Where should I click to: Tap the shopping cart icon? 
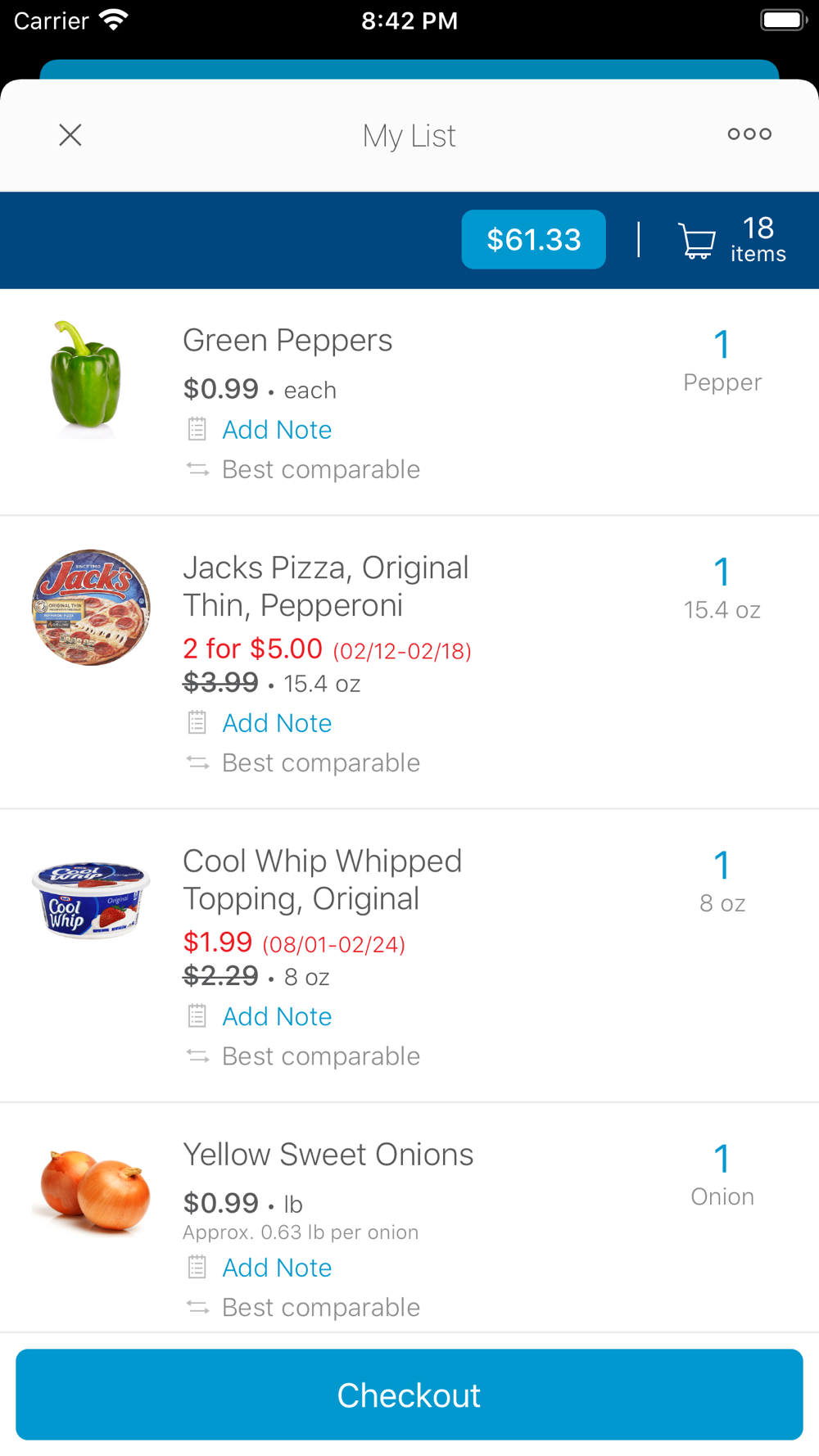(697, 241)
